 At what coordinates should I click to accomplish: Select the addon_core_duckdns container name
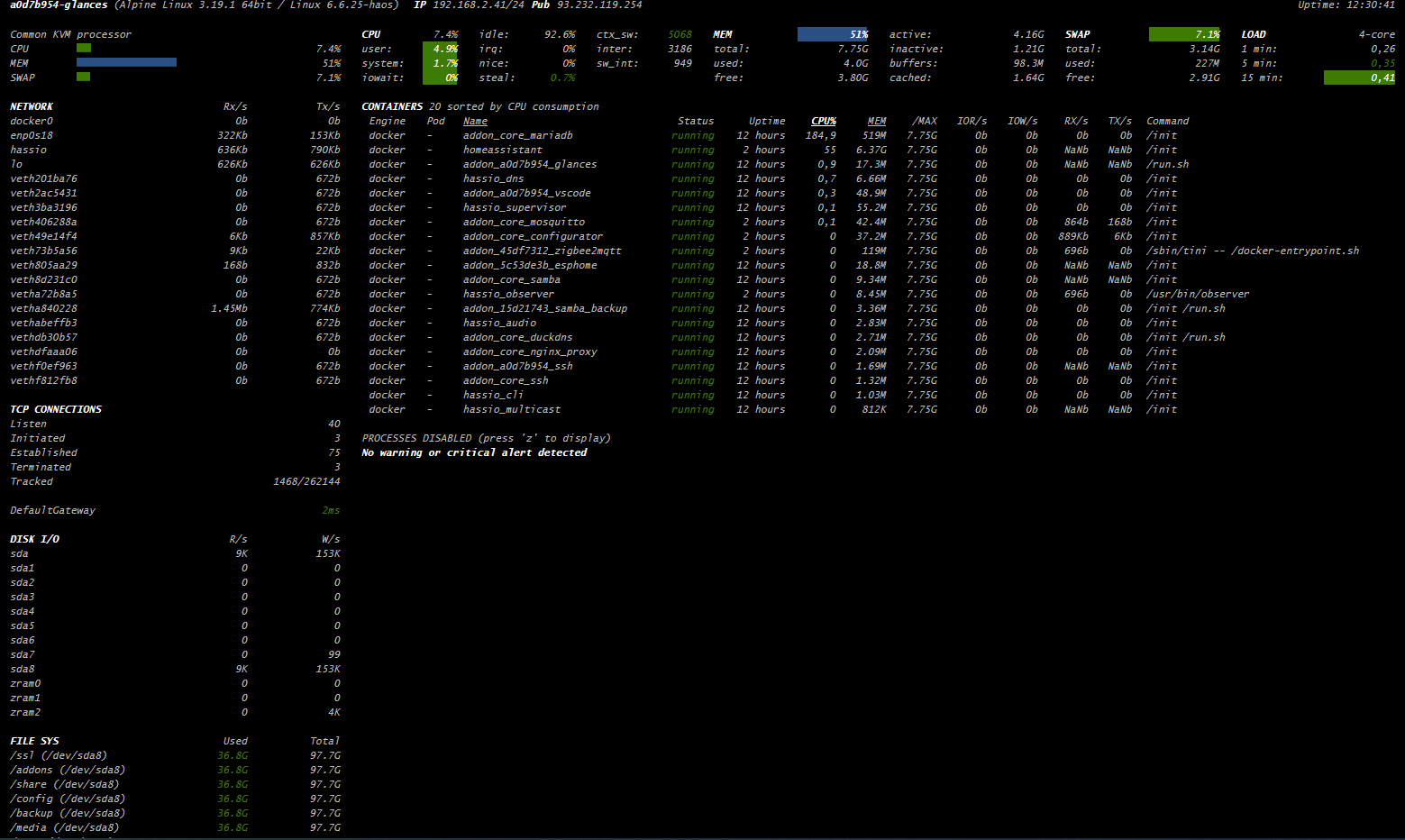pyautogui.click(x=518, y=337)
